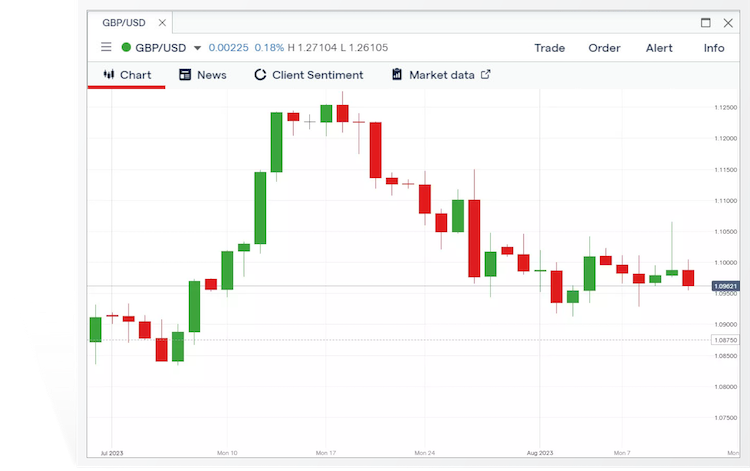Click the Mon 17 date on time axis
750x471 pixels.
[x=325, y=452]
